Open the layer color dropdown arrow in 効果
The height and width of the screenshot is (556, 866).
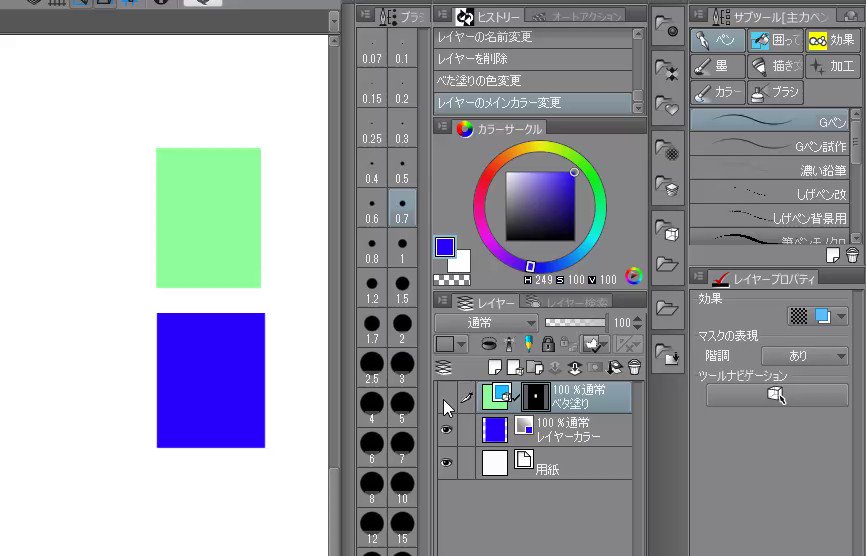click(841, 316)
